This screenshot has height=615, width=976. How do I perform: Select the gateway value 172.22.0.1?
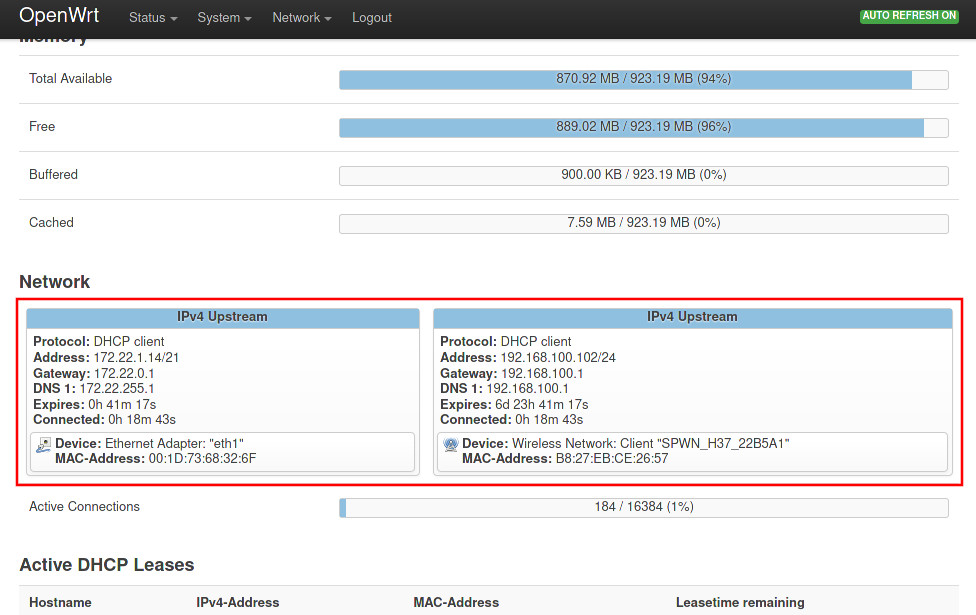tap(124, 373)
